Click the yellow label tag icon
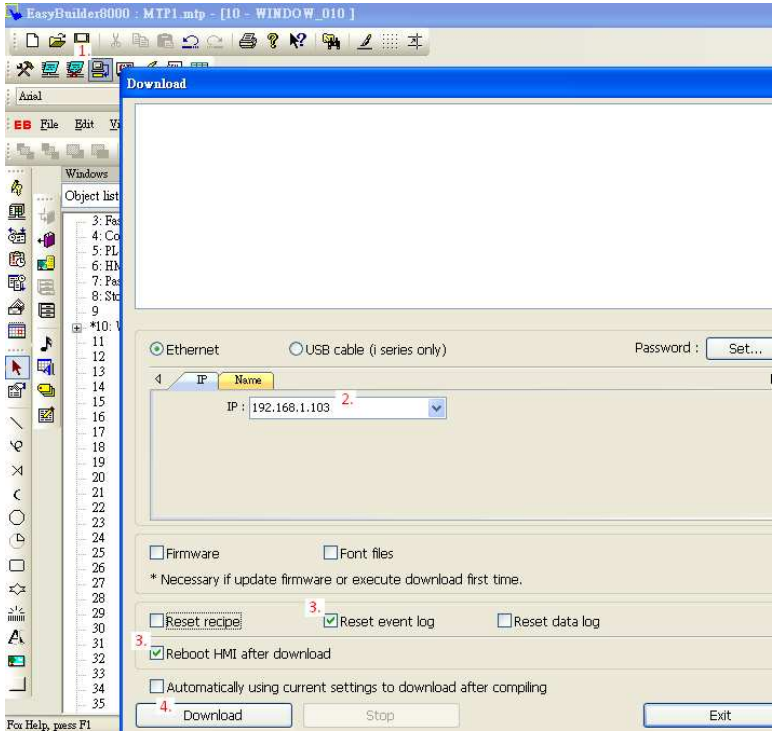This screenshot has width=772, height=731. pyautogui.click(x=46, y=391)
